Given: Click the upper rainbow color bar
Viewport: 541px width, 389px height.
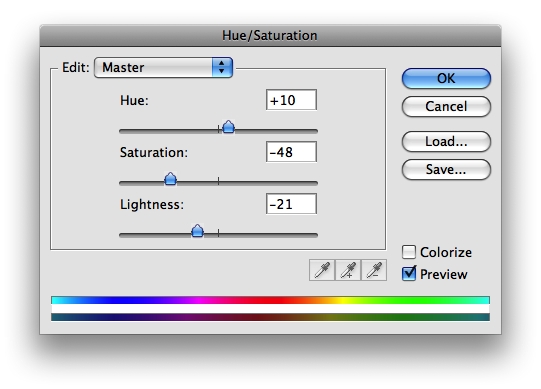Looking at the screenshot, I should pyautogui.click(x=270, y=300).
